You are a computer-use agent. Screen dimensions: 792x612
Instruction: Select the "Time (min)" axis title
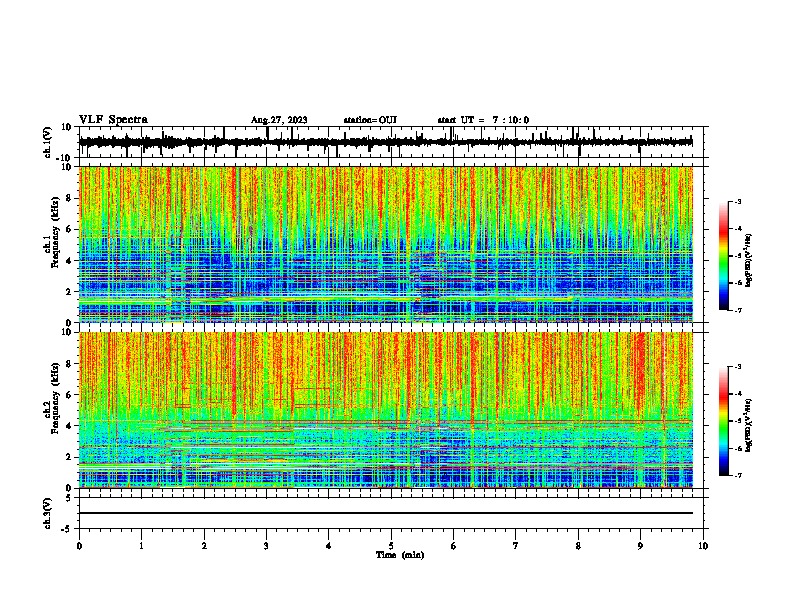click(400, 555)
